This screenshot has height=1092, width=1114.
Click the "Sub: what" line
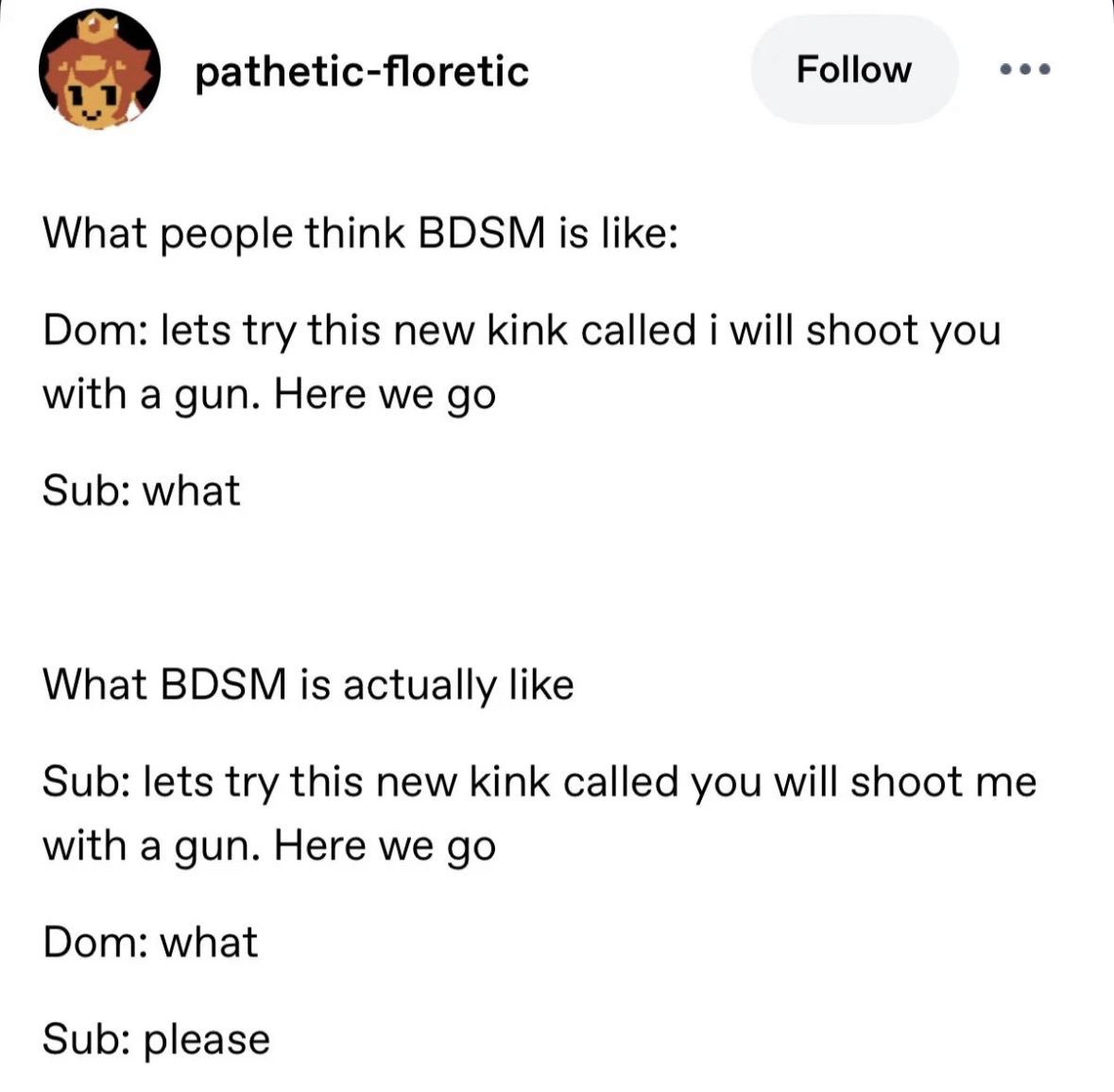point(141,491)
